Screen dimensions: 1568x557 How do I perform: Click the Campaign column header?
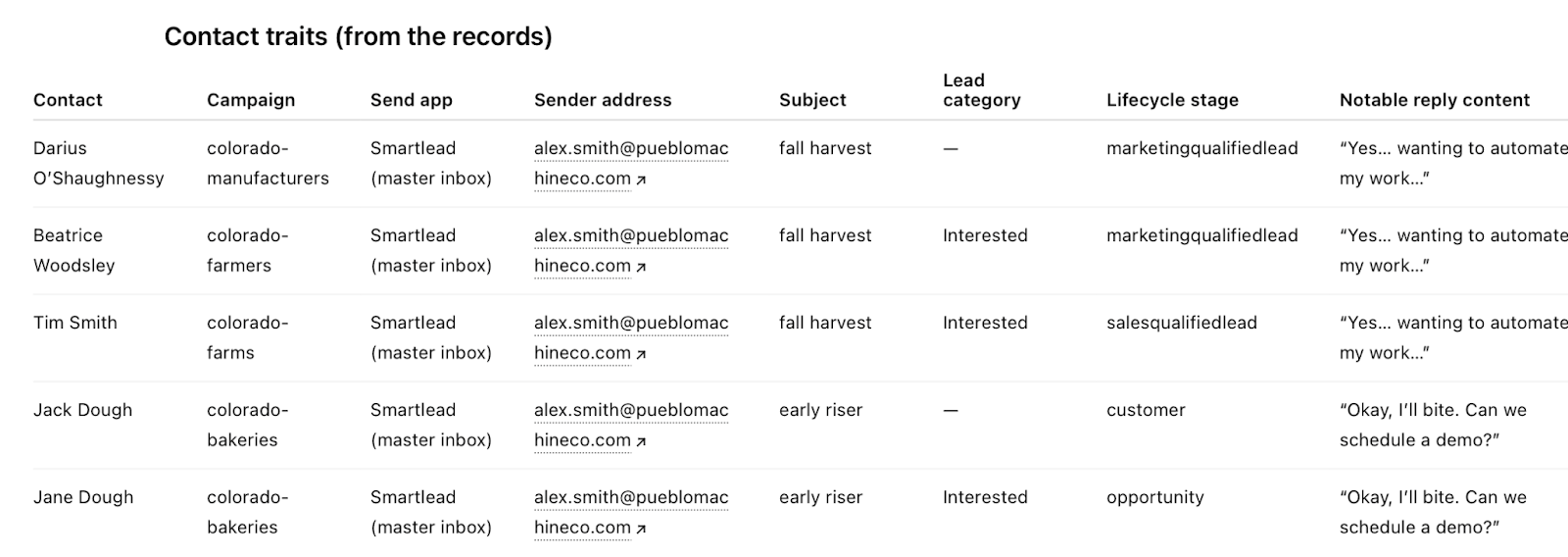(x=251, y=100)
